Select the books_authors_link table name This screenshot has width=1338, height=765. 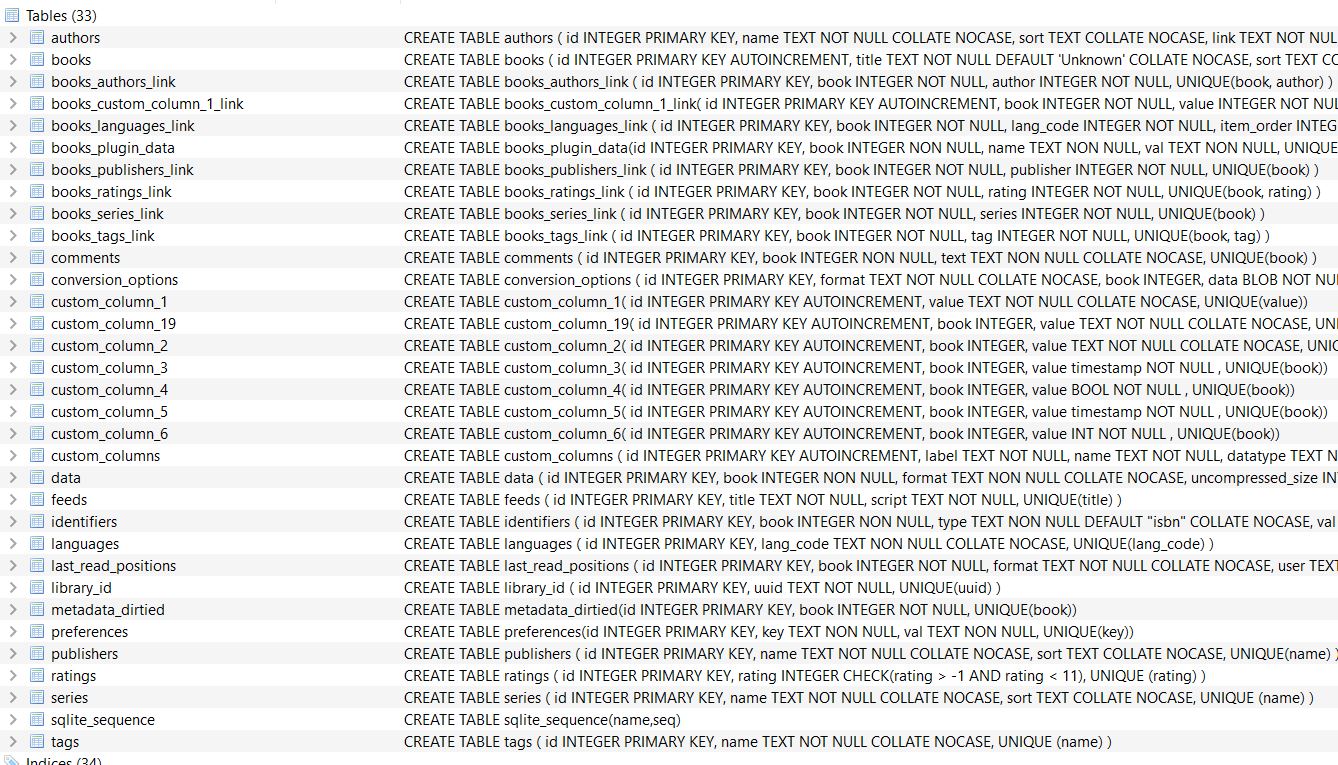click(113, 82)
